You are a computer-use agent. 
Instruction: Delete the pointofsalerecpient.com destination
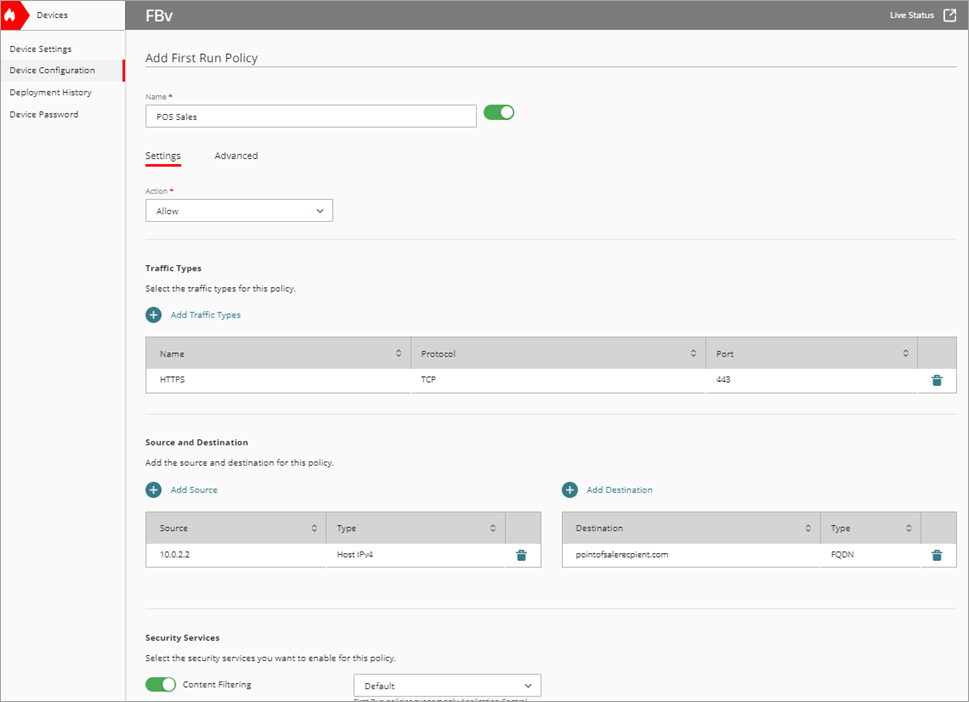tap(936, 555)
